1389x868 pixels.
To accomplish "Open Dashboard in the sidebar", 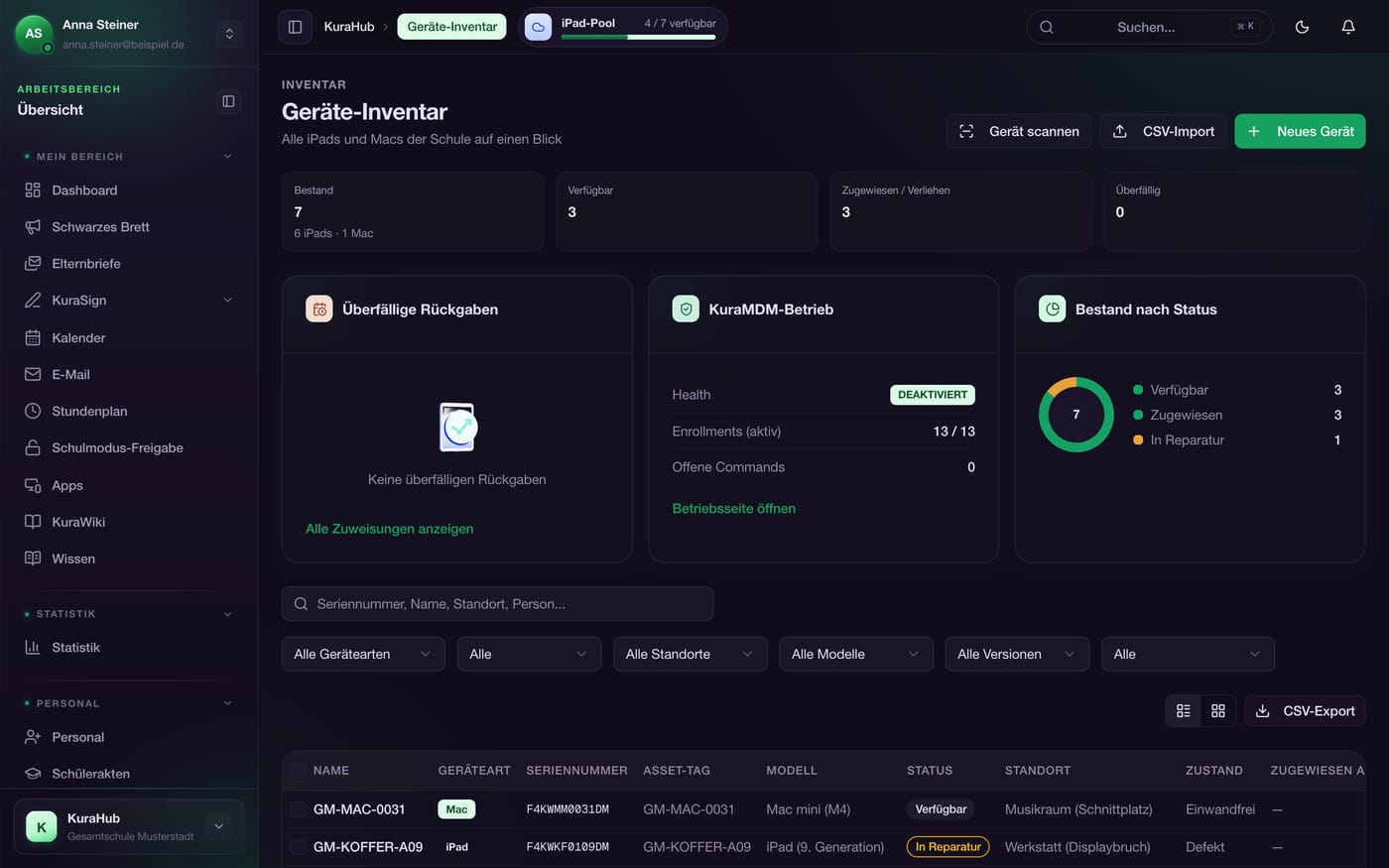I will click(x=129, y=190).
